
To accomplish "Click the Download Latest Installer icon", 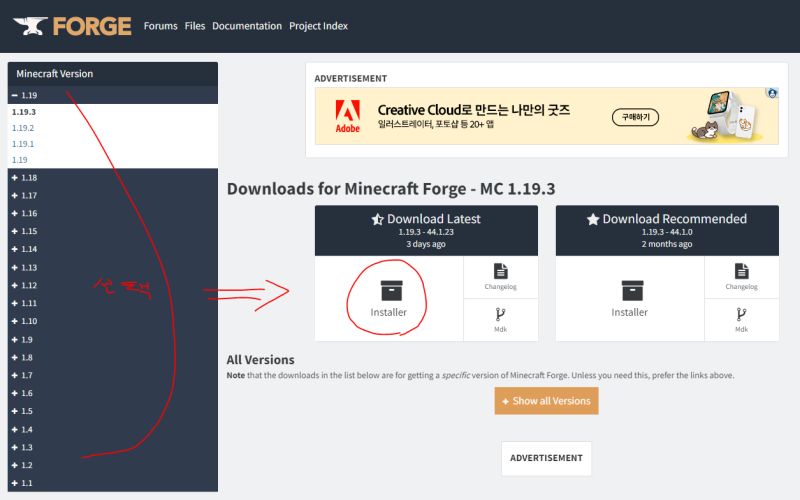I will point(391,291).
